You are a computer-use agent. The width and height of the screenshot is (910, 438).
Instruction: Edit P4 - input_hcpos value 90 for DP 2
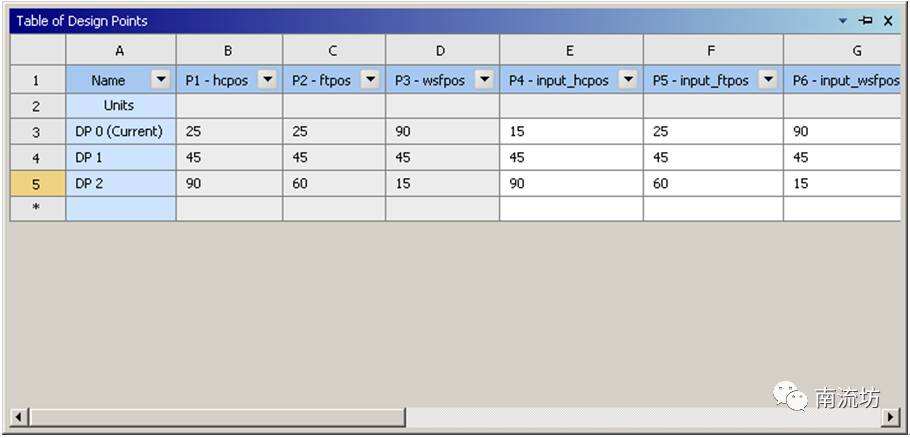pos(571,184)
